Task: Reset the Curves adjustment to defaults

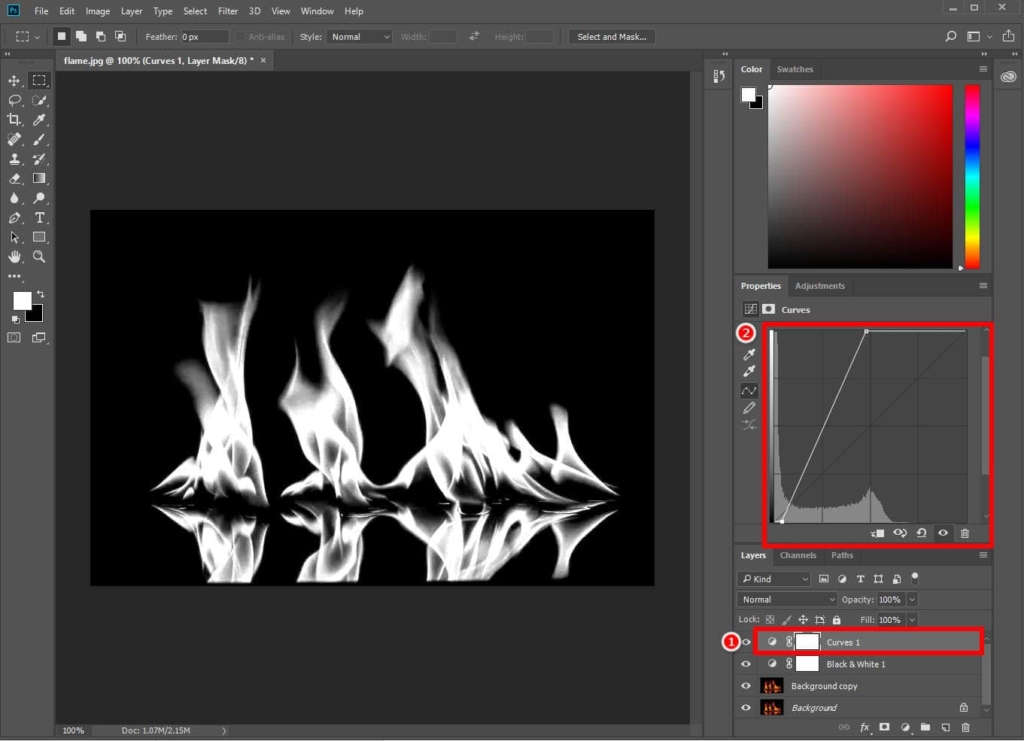Action: (921, 532)
